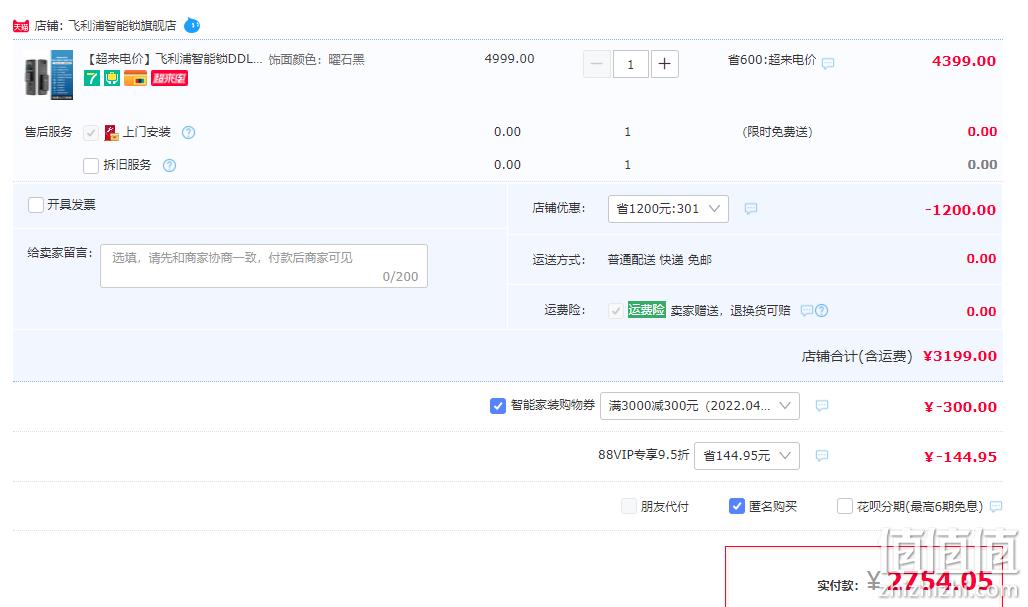Open the 【超来电价】飞利浦智能锁DDL product title

pyautogui.click(x=174, y=59)
